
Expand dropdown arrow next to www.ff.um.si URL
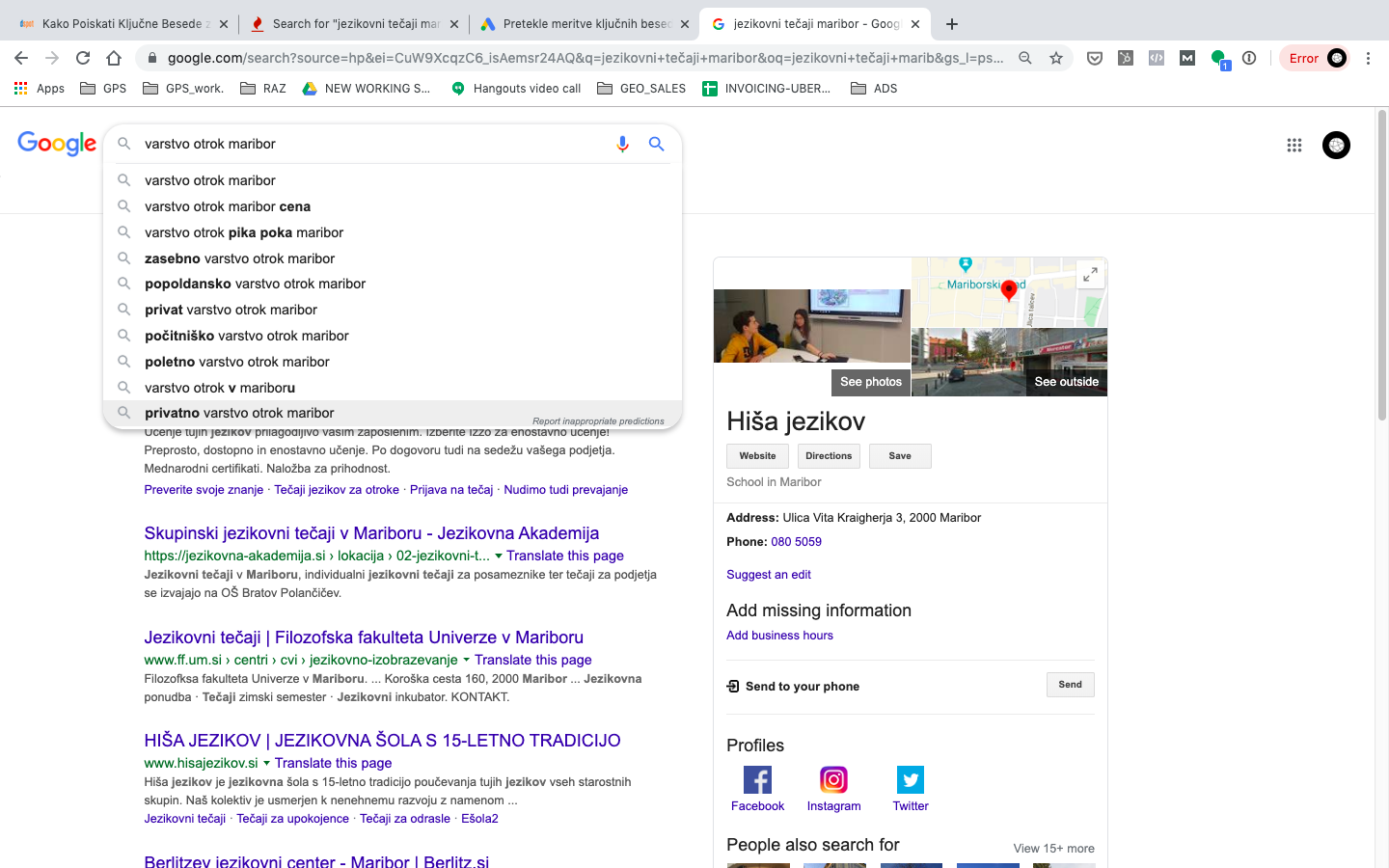(466, 660)
